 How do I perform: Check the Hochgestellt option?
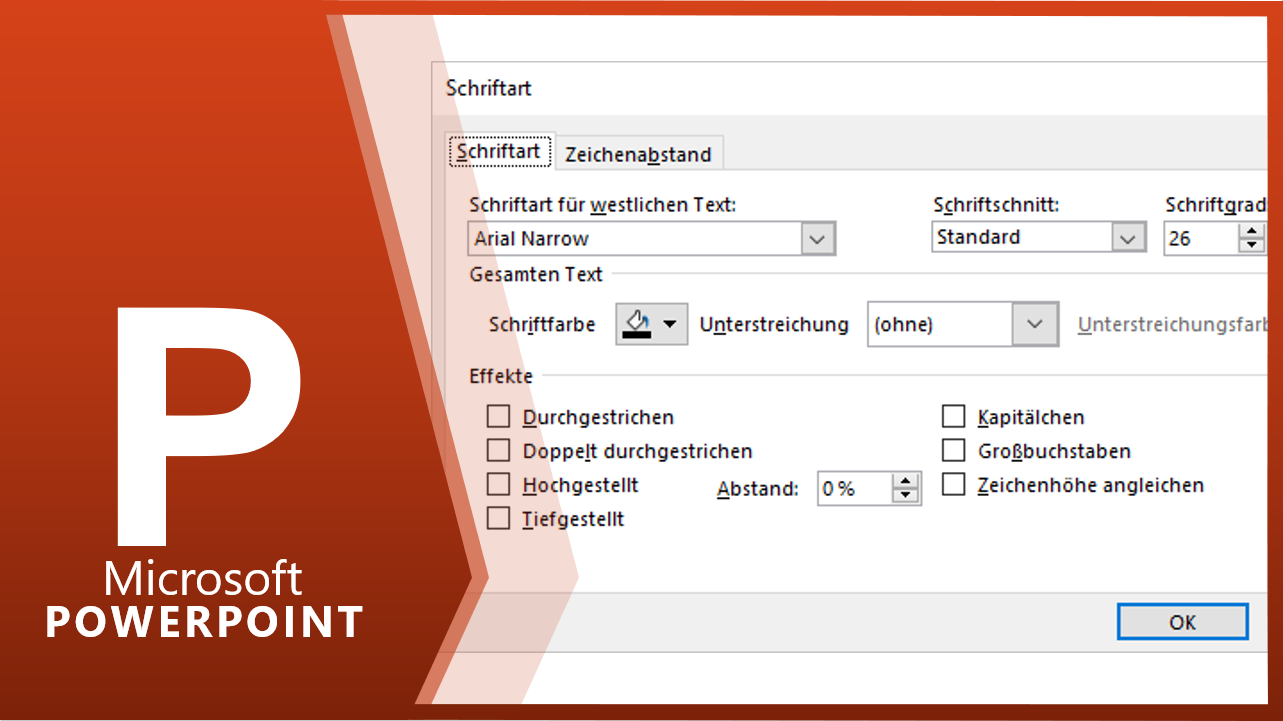click(x=498, y=484)
